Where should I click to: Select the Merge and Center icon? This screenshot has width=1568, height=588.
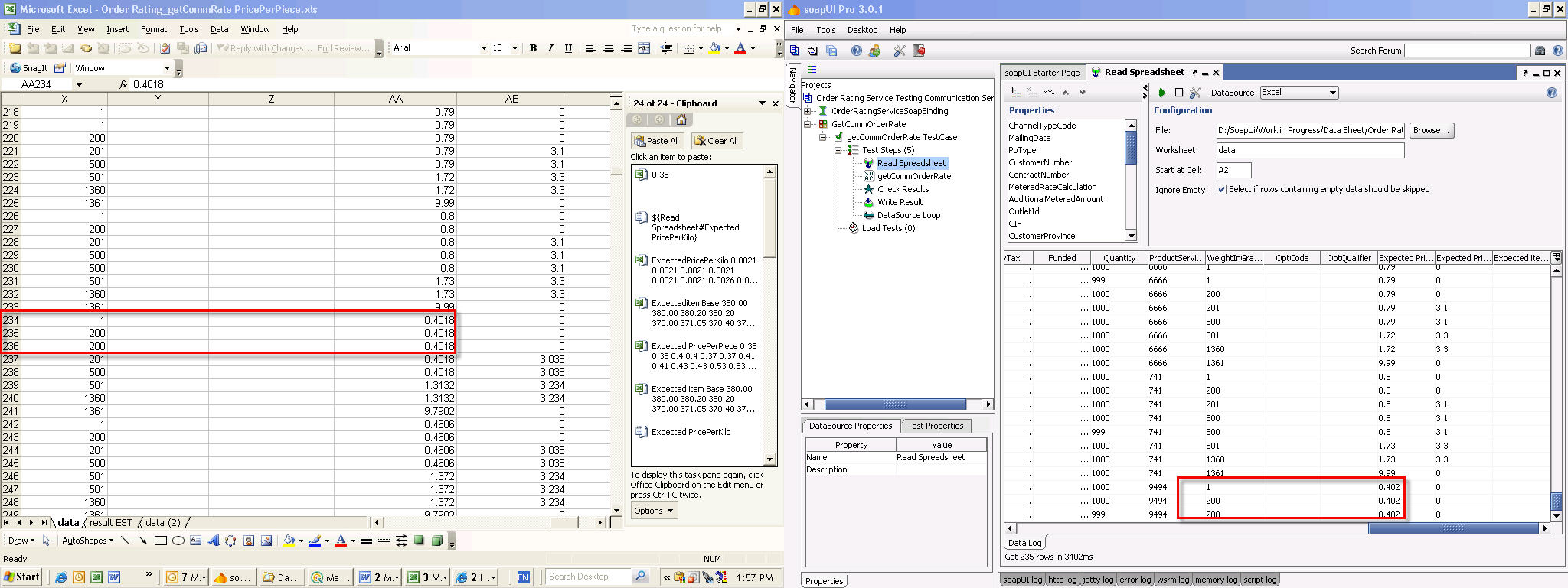click(x=644, y=48)
